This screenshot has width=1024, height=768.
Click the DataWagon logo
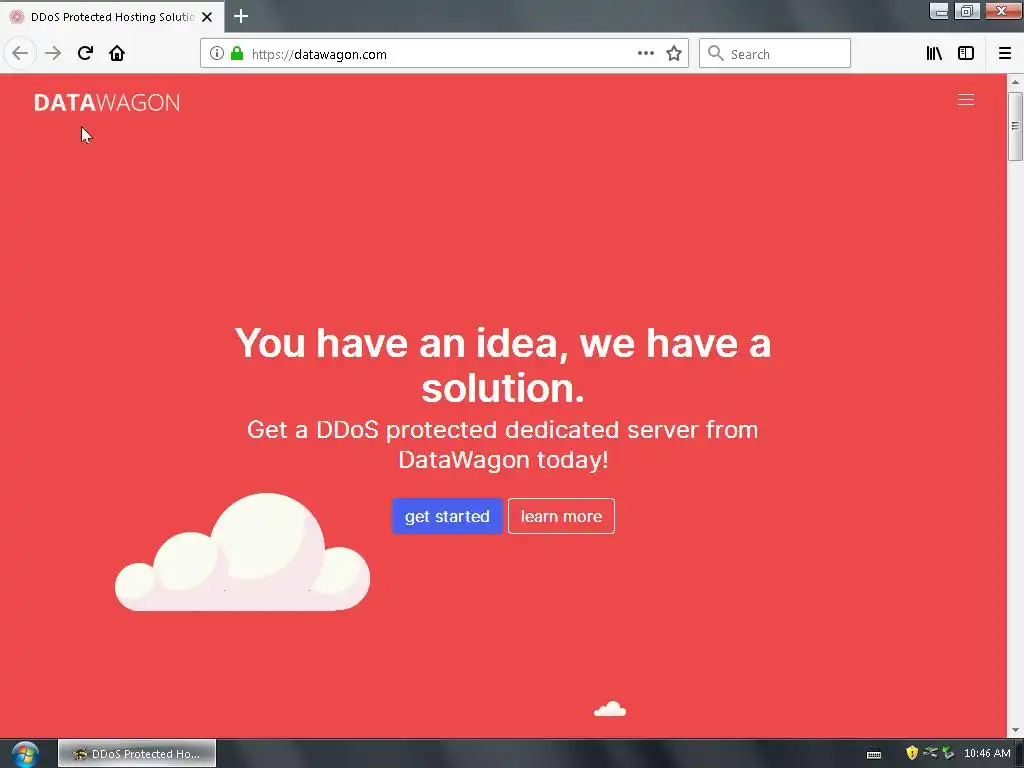107,103
